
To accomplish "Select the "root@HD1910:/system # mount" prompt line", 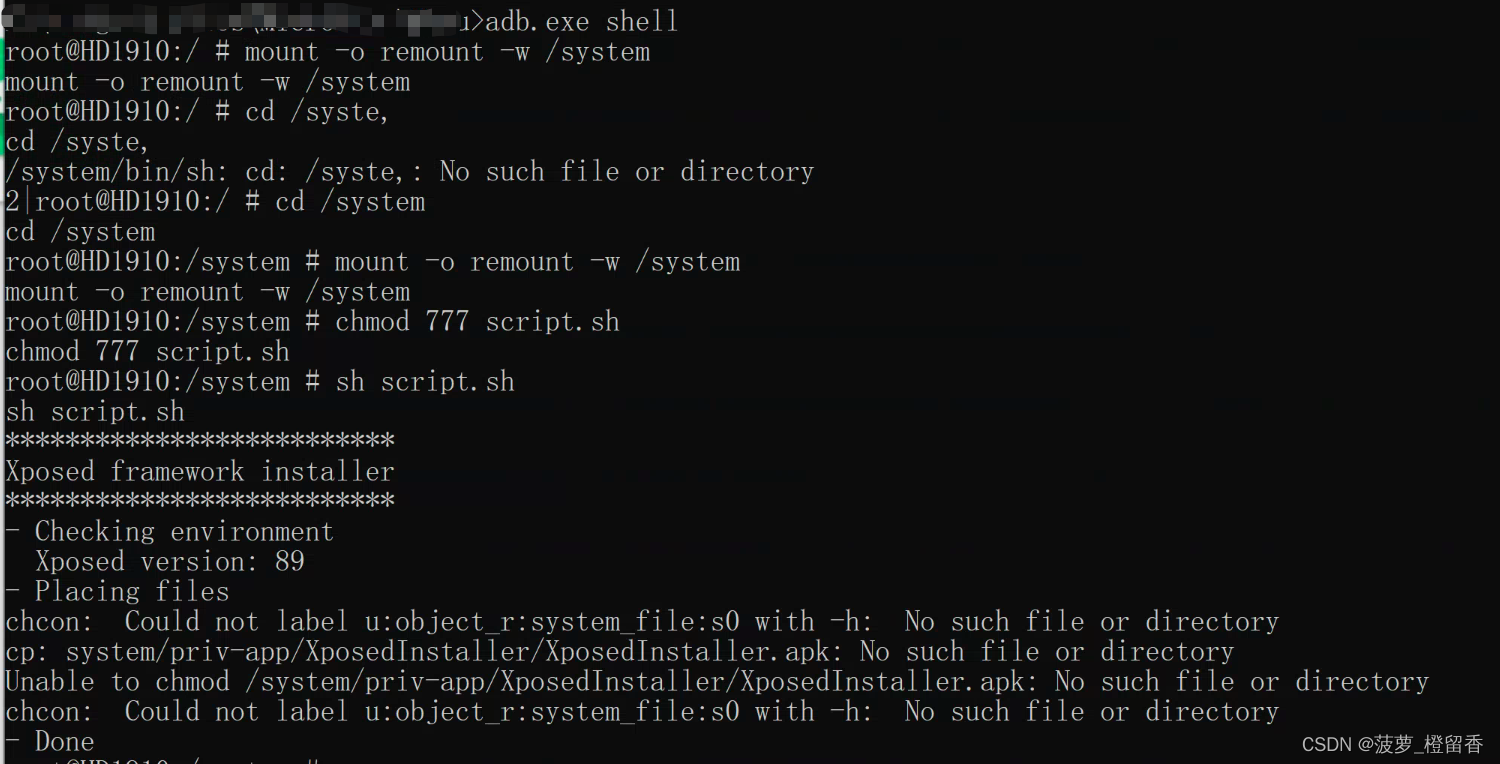I will tap(372, 262).
